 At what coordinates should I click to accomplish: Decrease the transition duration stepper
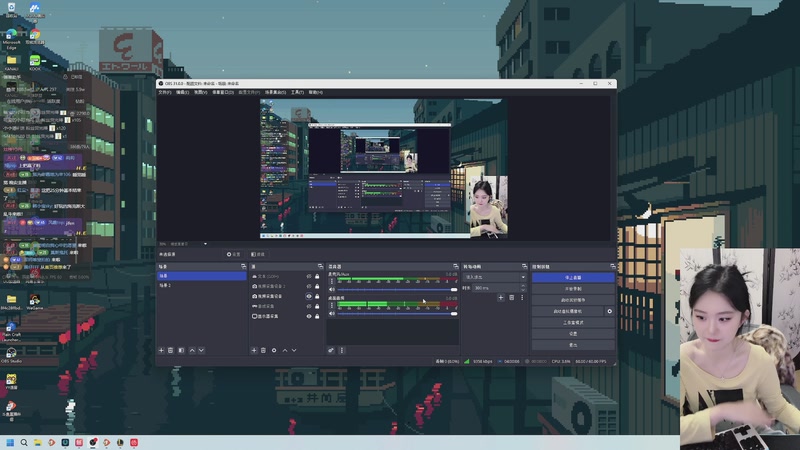[x=523, y=290]
